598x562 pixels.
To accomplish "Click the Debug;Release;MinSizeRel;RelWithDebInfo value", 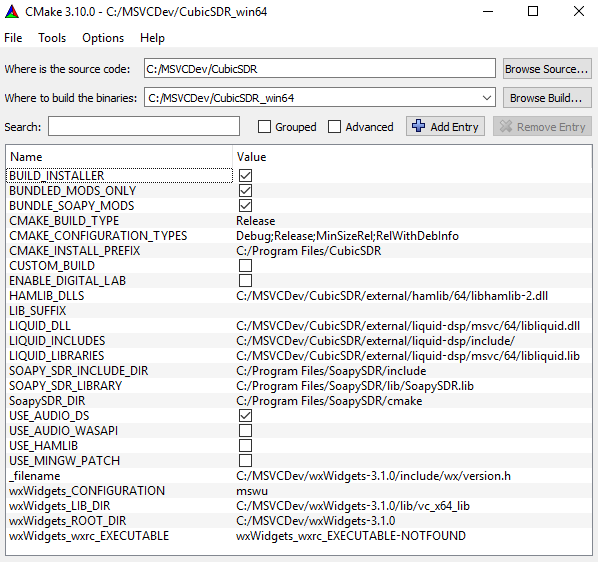I will click(347, 236).
